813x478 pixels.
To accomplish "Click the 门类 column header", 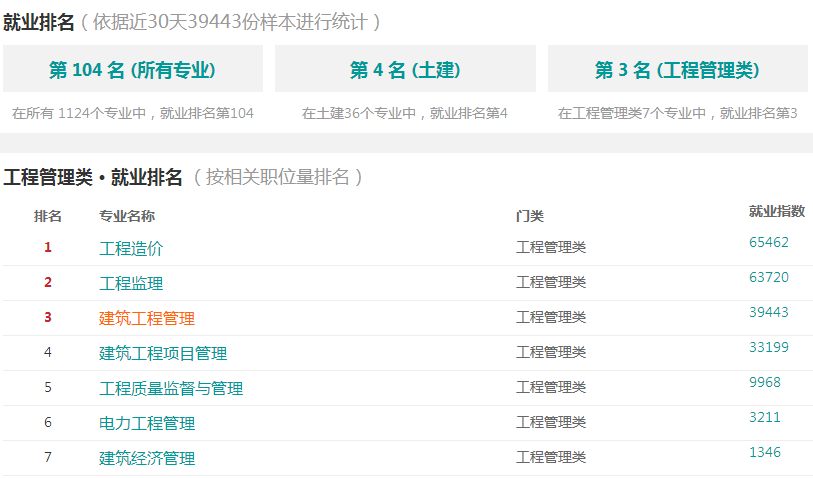I will 530,216.
